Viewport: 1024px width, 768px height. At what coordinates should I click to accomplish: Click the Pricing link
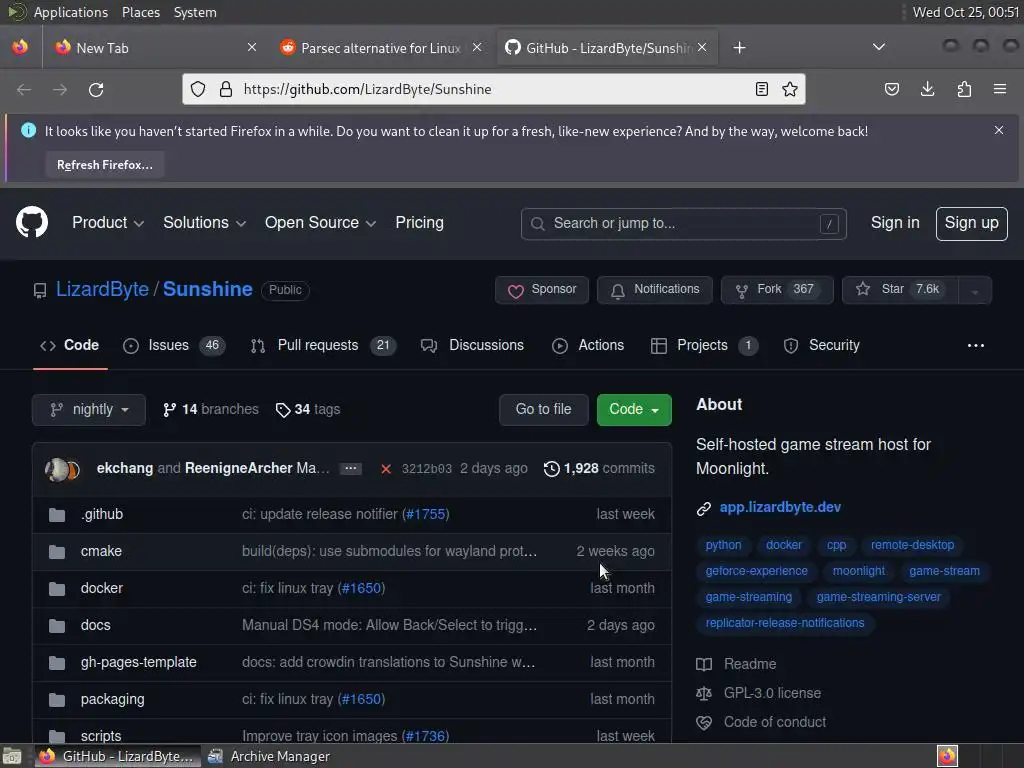click(419, 223)
